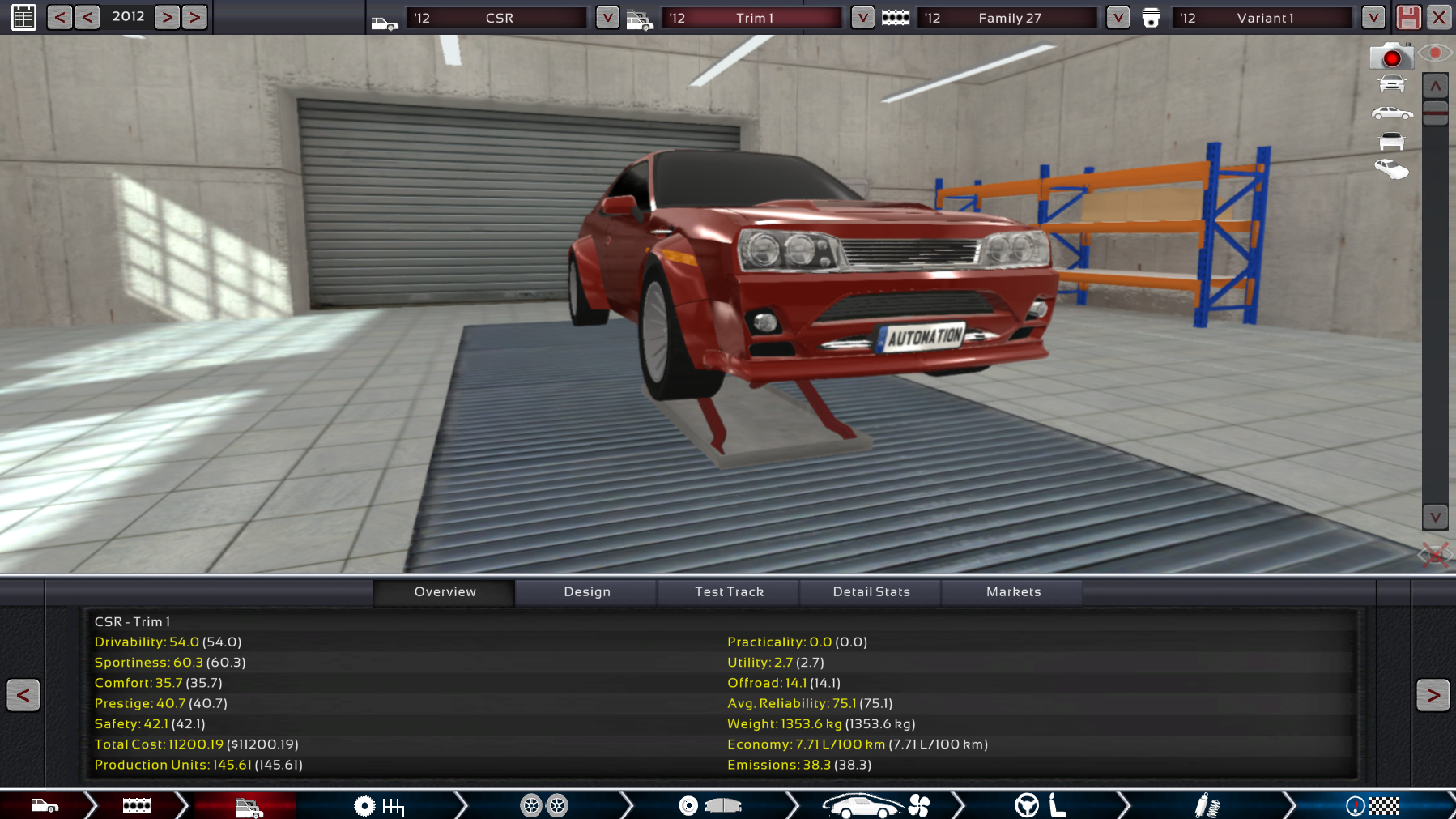Open the Markets tab

pyautogui.click(x=1013, y=592)
